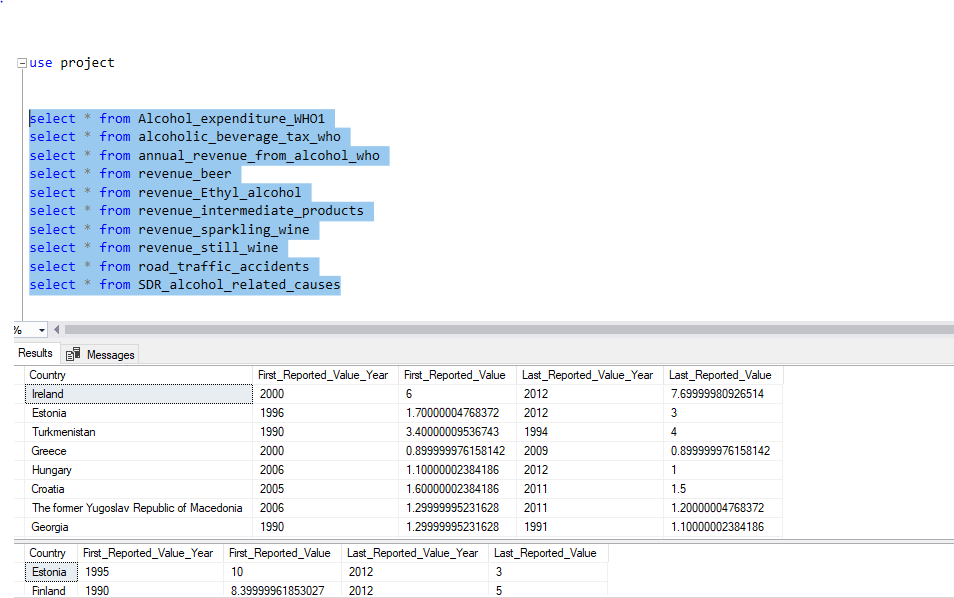Screen dimensions: 954x598
Task: Click value 10 in second grid Estonia row
Action: click(282, 572)
